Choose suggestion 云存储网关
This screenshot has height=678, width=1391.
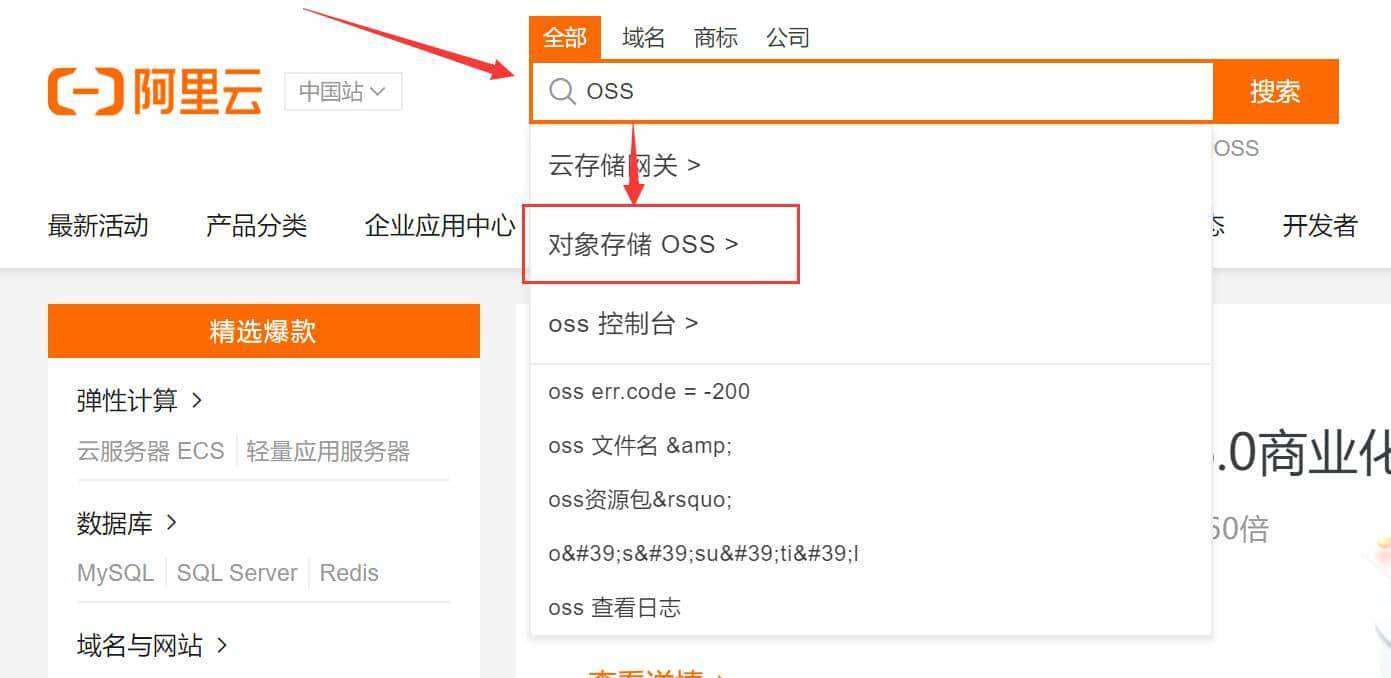624,165
